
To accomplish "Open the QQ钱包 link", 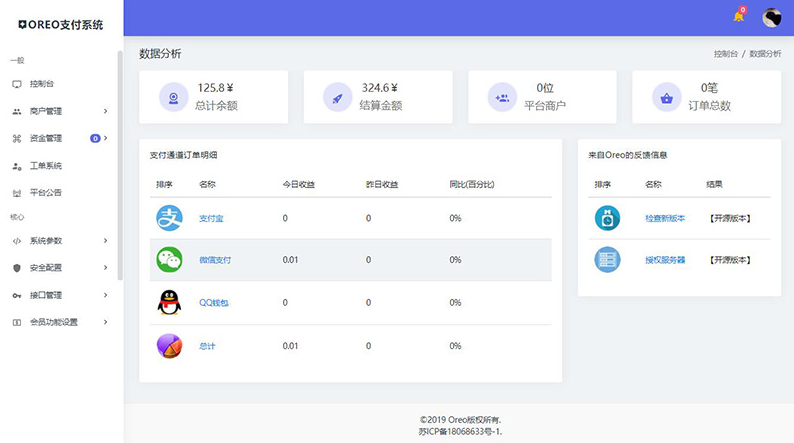I will click(x=214, y=303).
